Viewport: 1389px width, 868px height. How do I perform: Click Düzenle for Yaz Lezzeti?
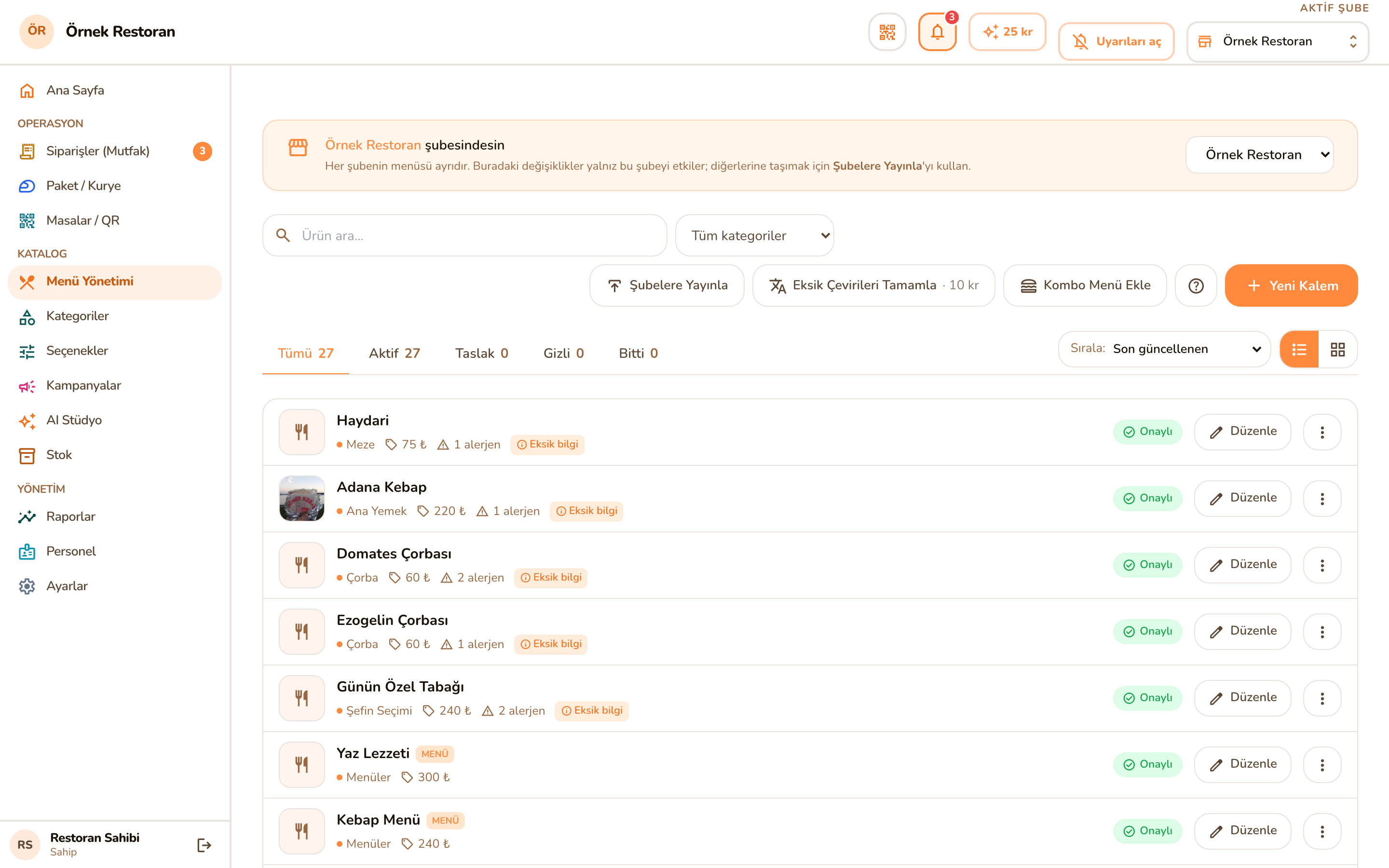coord(1242,765)
